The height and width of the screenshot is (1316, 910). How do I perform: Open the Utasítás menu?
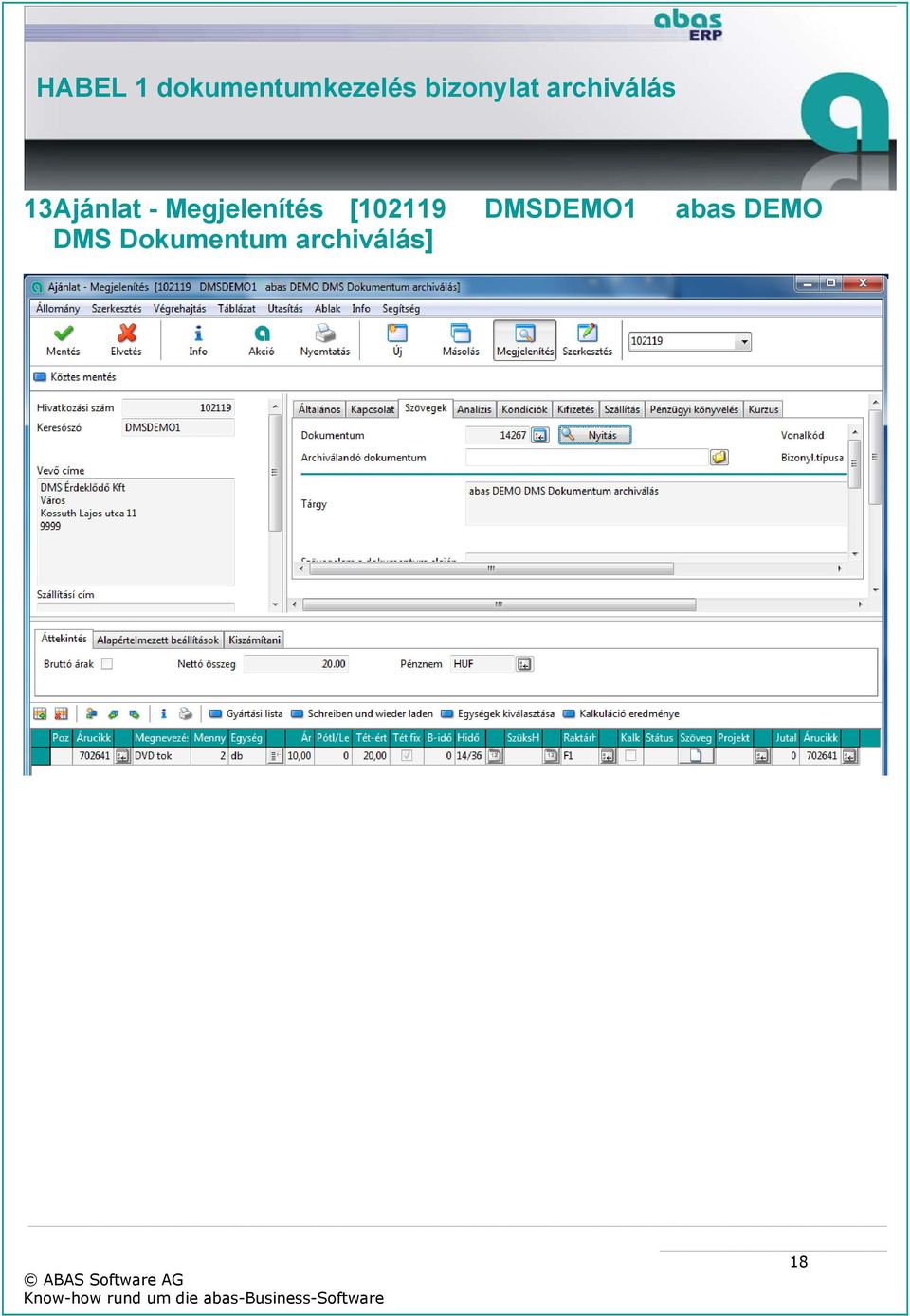point(285,309)
